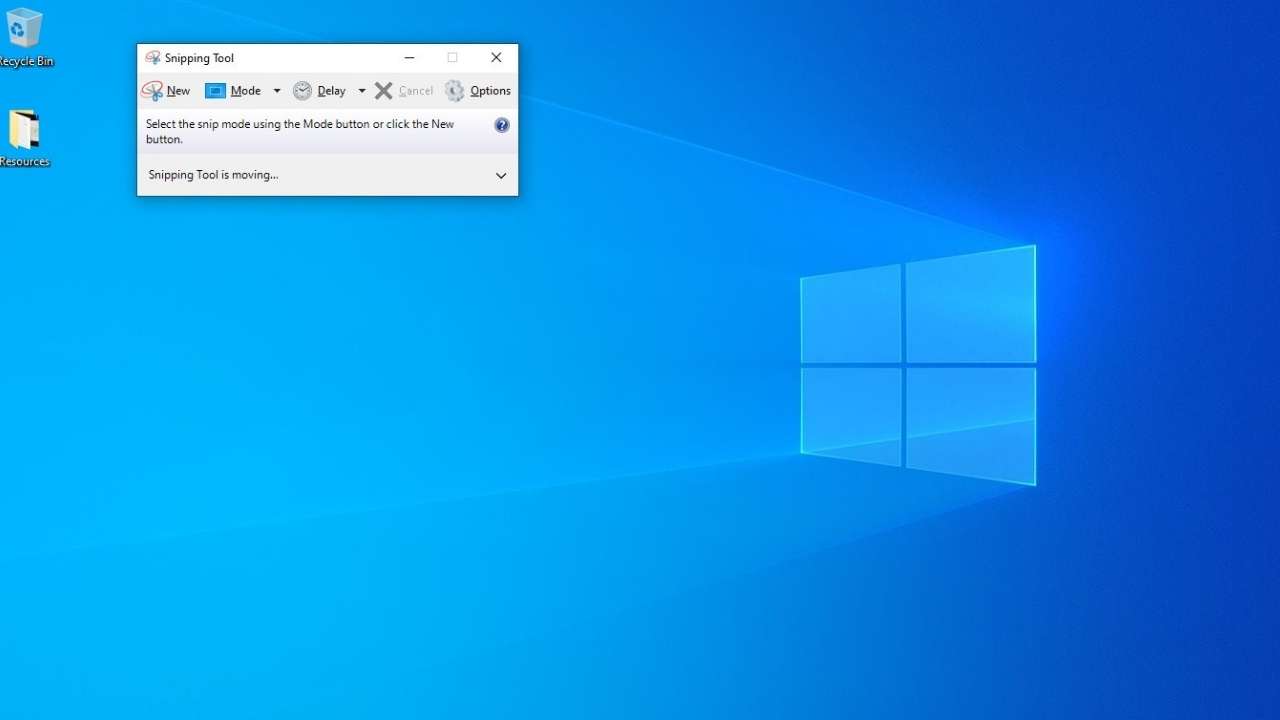Click the clock Delay icon
Screen dimensions: 1280x720
point(303,91)
